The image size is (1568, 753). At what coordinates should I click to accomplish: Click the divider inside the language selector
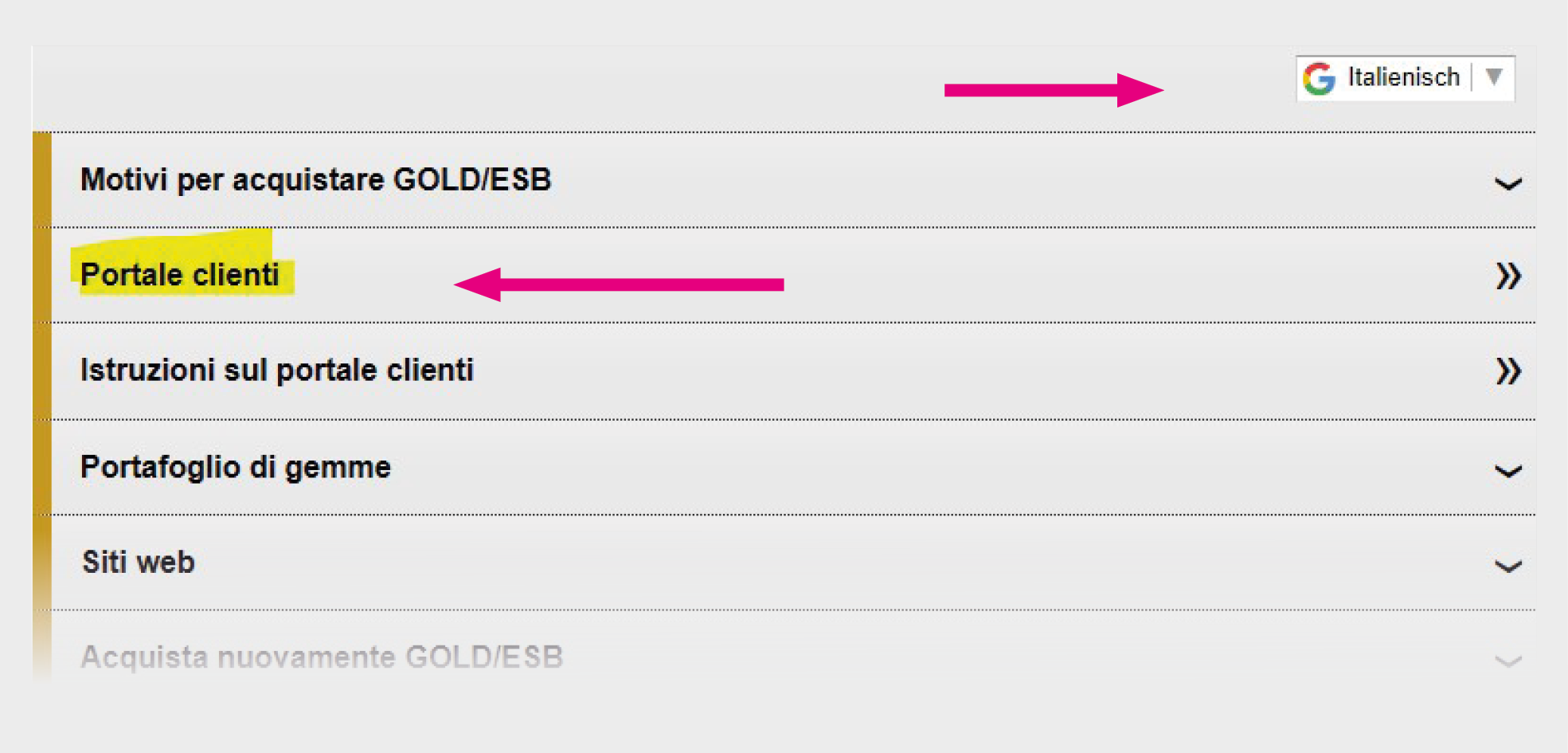pos(1472,77)
